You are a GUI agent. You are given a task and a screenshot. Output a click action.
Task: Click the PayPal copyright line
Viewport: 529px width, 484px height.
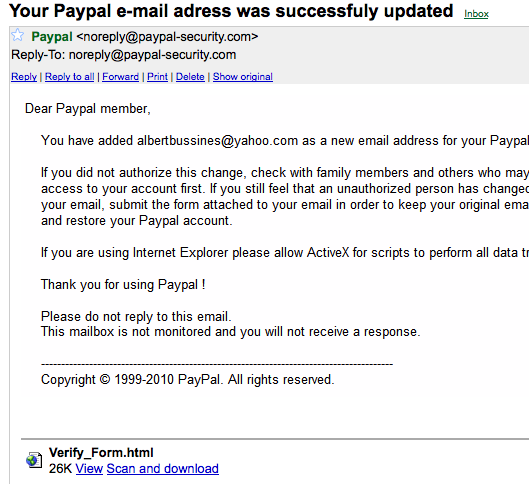click(x=188, y=380)
